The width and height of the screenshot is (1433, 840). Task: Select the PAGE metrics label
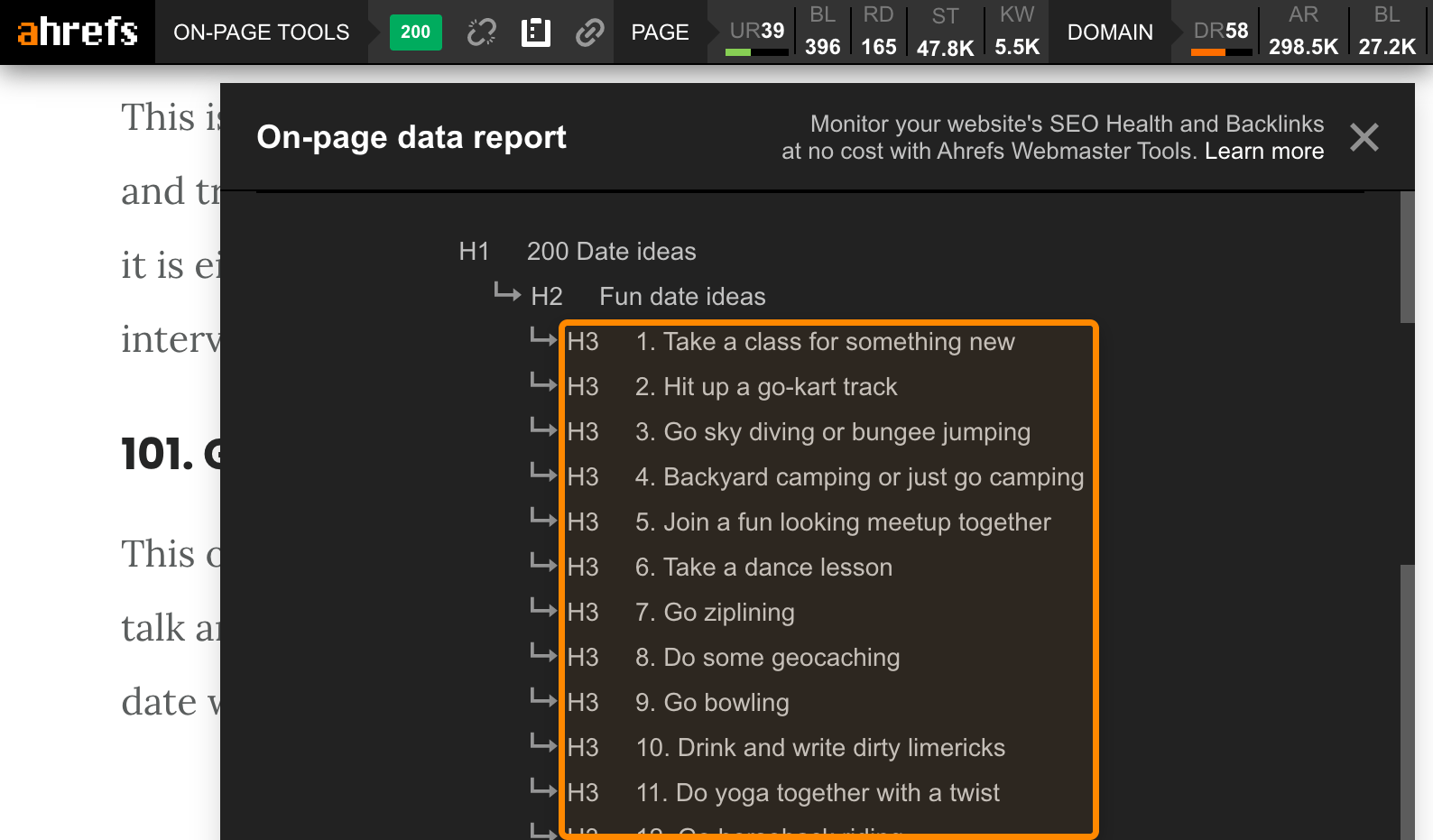(660, 32)
